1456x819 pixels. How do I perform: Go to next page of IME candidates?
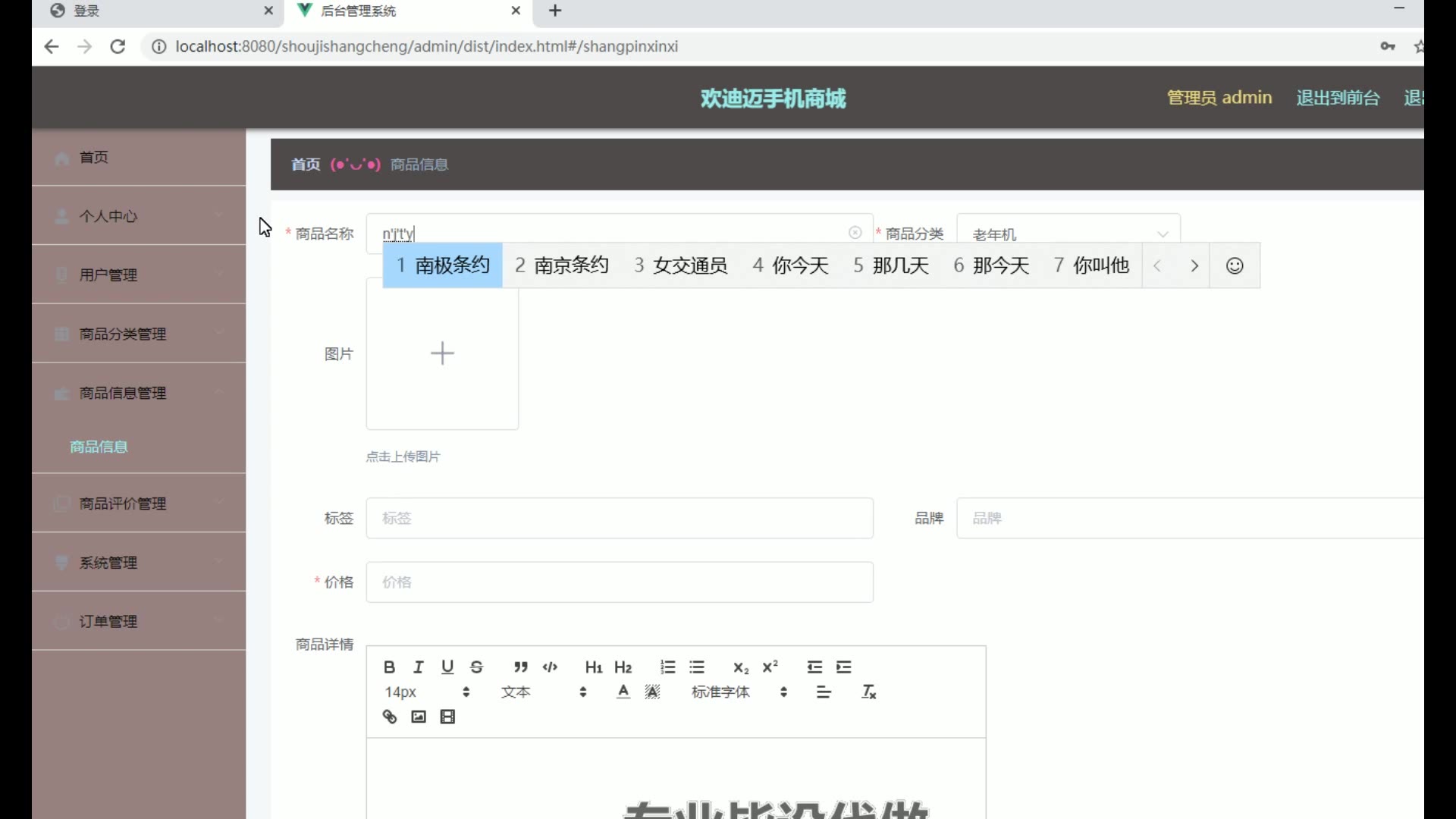click(x=1194, y=266)
